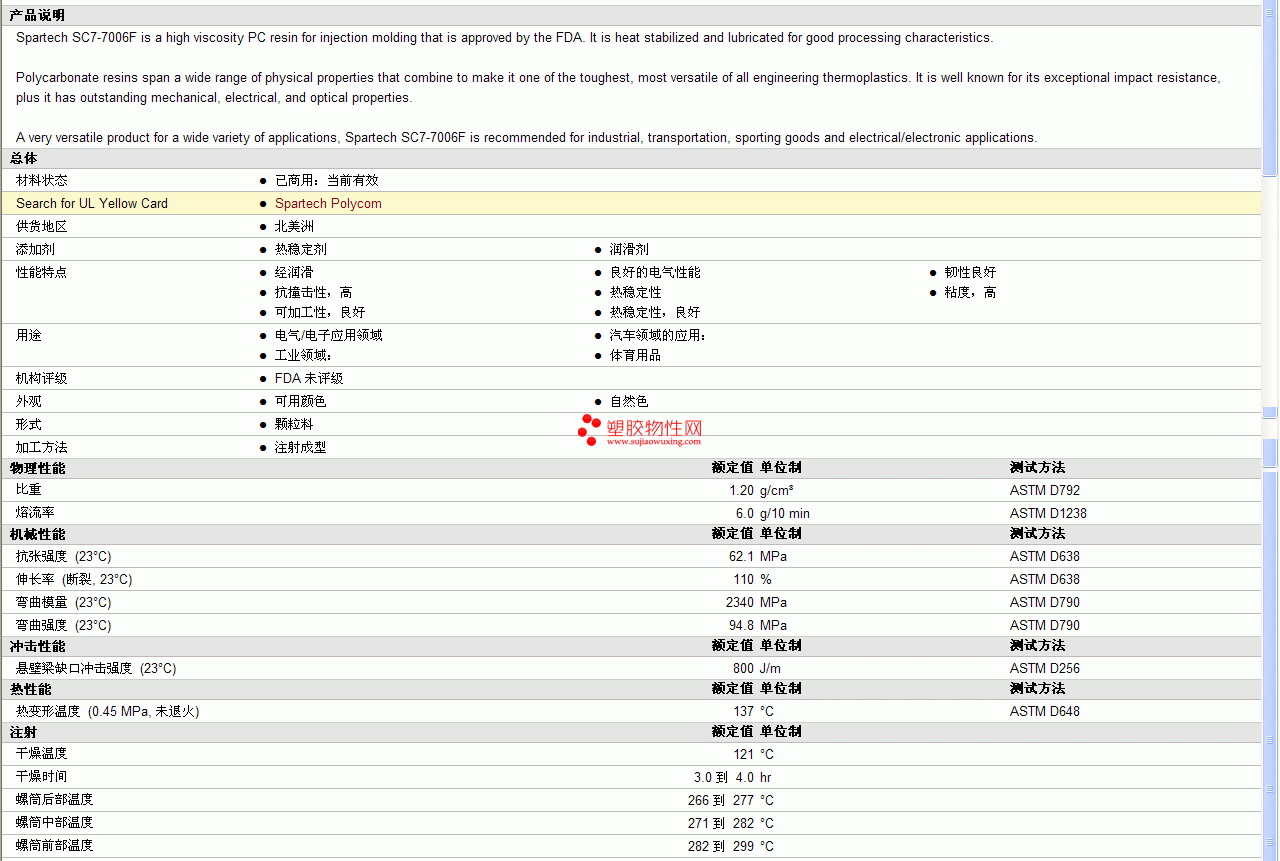Select the 供货地区 row label
Image resolution: width=1280 pixels, height=861 pixels.
42,226
